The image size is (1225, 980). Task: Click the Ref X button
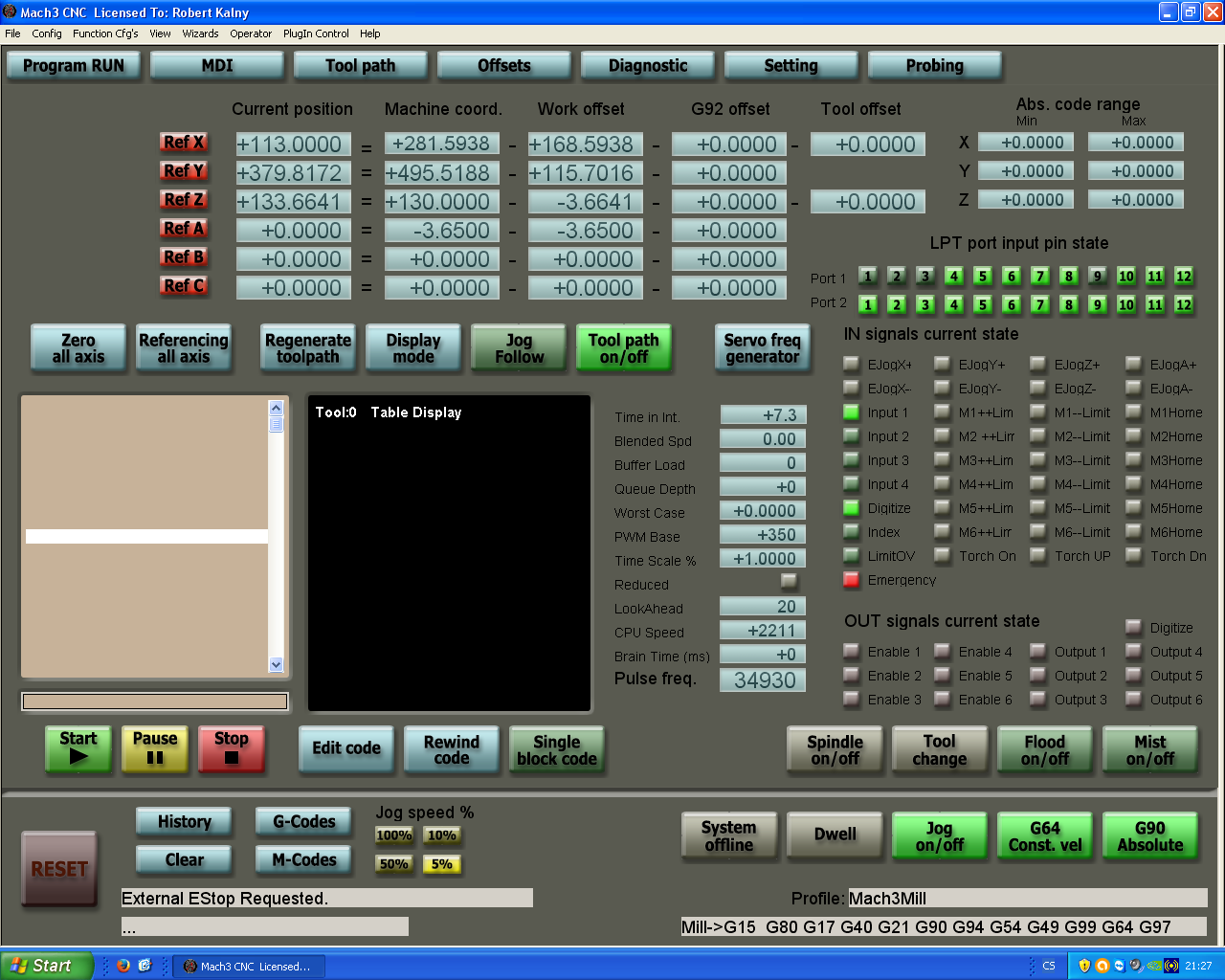[184, 143]
